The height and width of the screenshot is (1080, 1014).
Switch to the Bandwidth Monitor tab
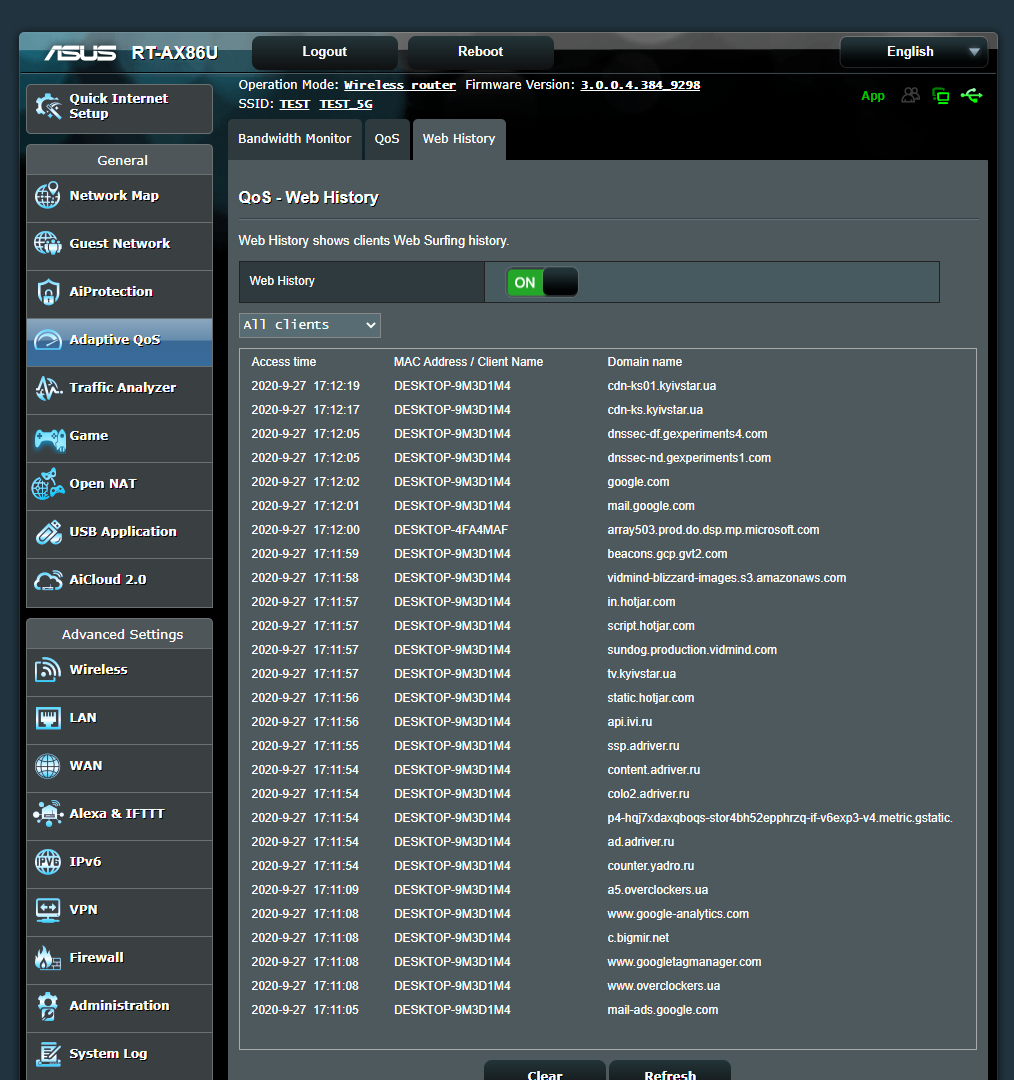[294, 139]
